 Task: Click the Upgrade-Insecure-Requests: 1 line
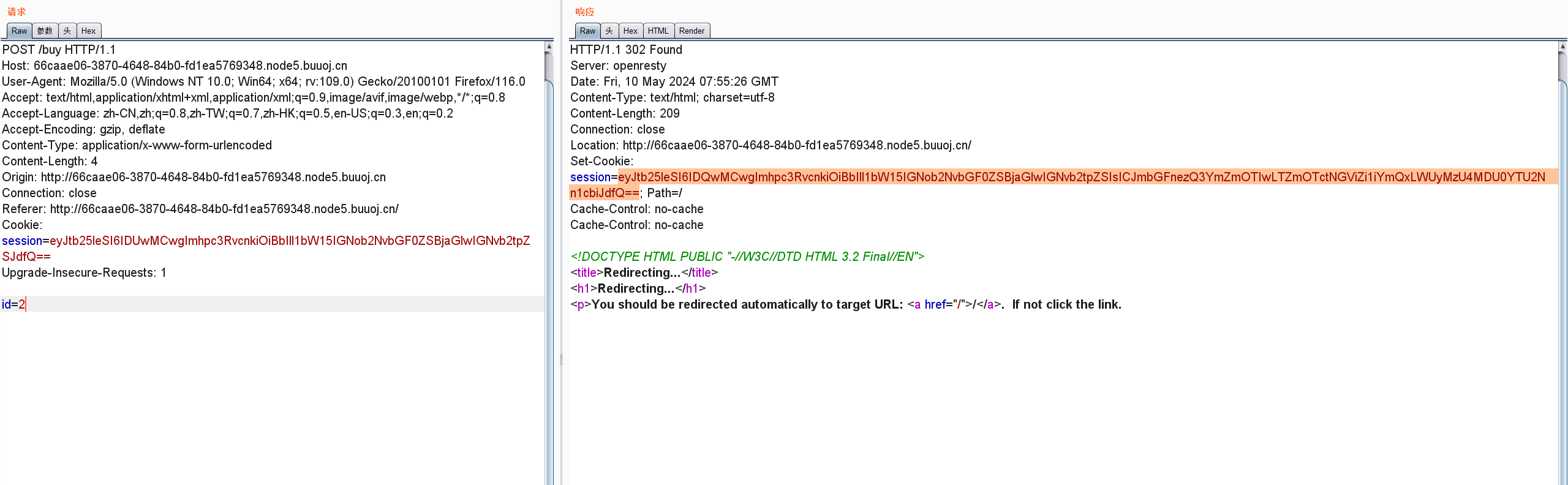click(84, 273)
